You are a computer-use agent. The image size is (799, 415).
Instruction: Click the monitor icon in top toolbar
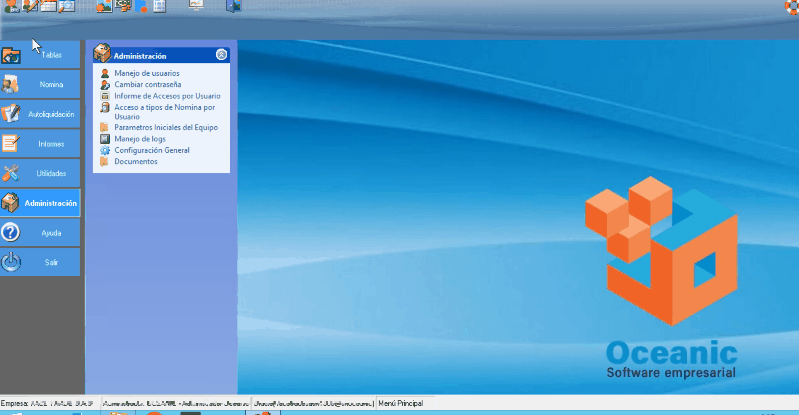196,6
